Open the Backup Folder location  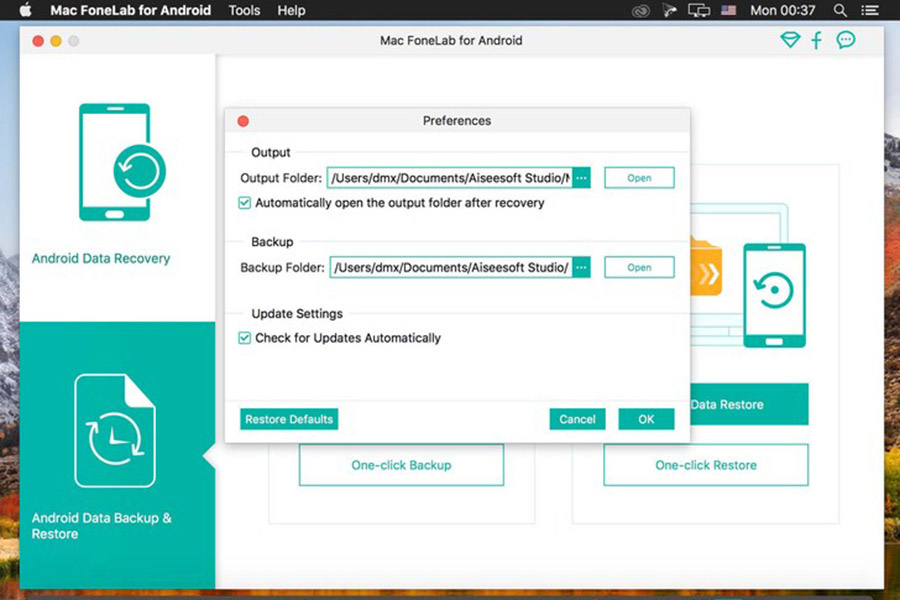click(639, 268)
